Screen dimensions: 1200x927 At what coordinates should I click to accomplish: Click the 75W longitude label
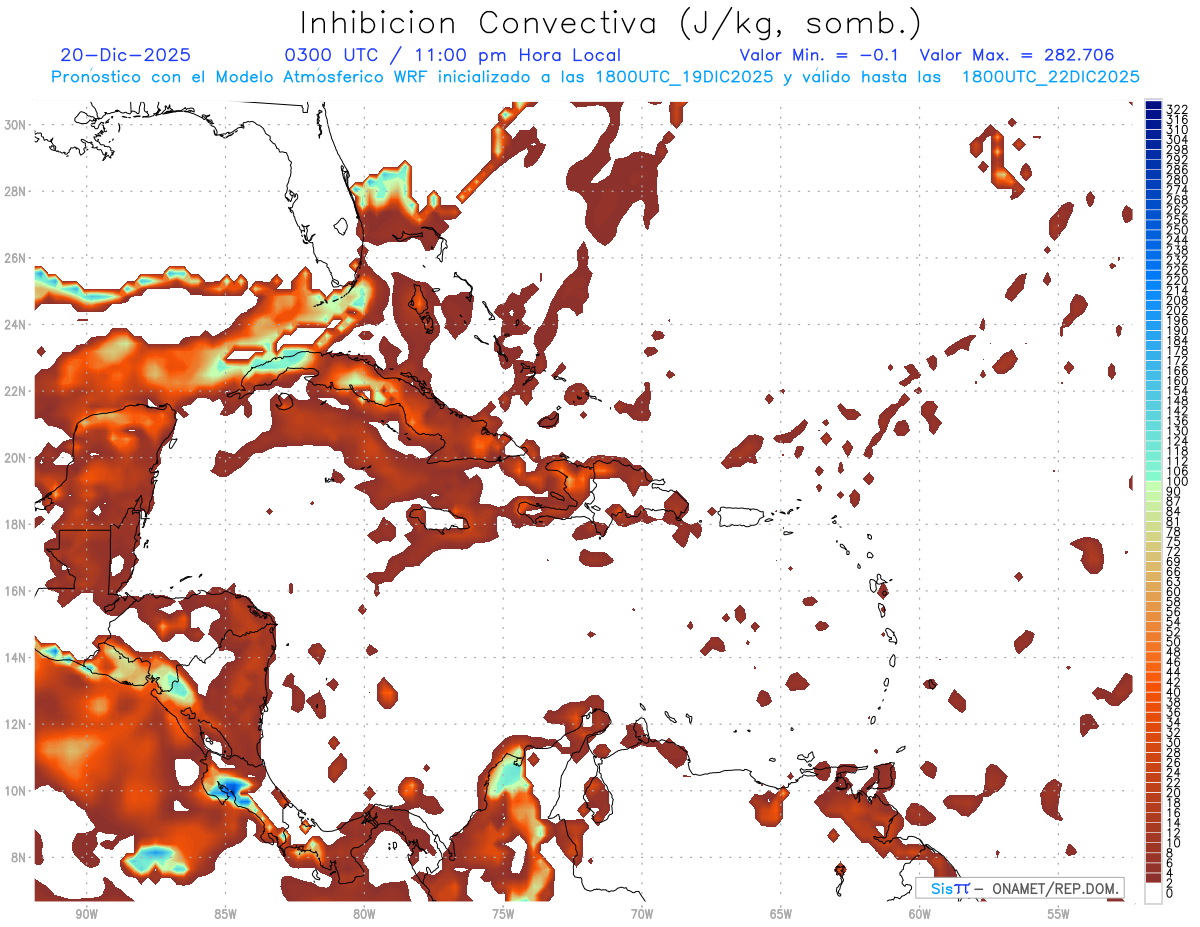(x=503, y=914)
